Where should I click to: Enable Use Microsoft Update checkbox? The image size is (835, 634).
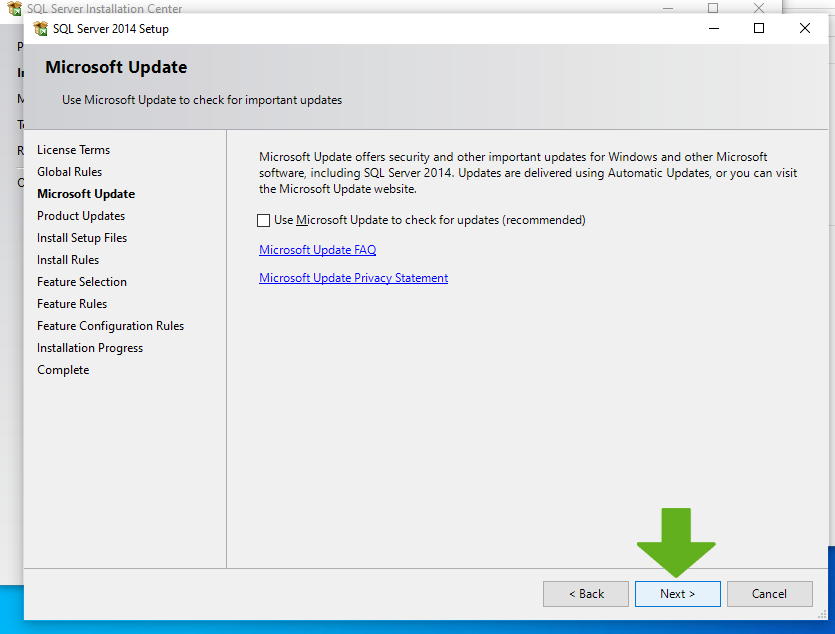[264, 220]
